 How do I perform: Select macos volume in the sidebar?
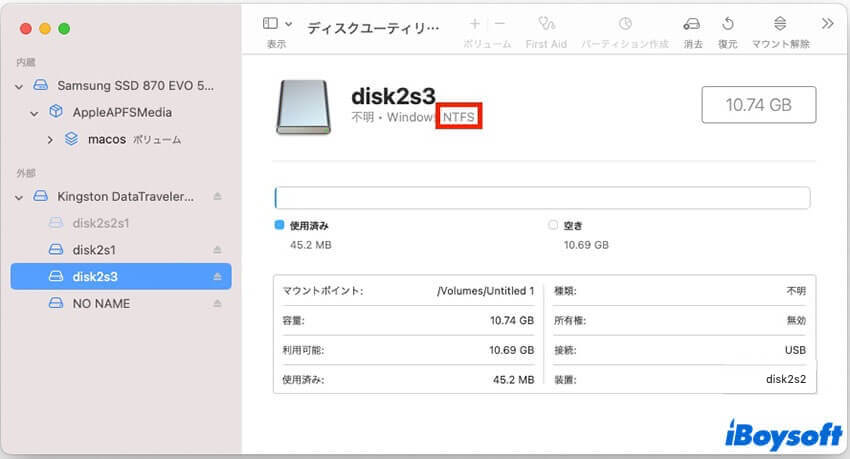click(x=107, y=139)
